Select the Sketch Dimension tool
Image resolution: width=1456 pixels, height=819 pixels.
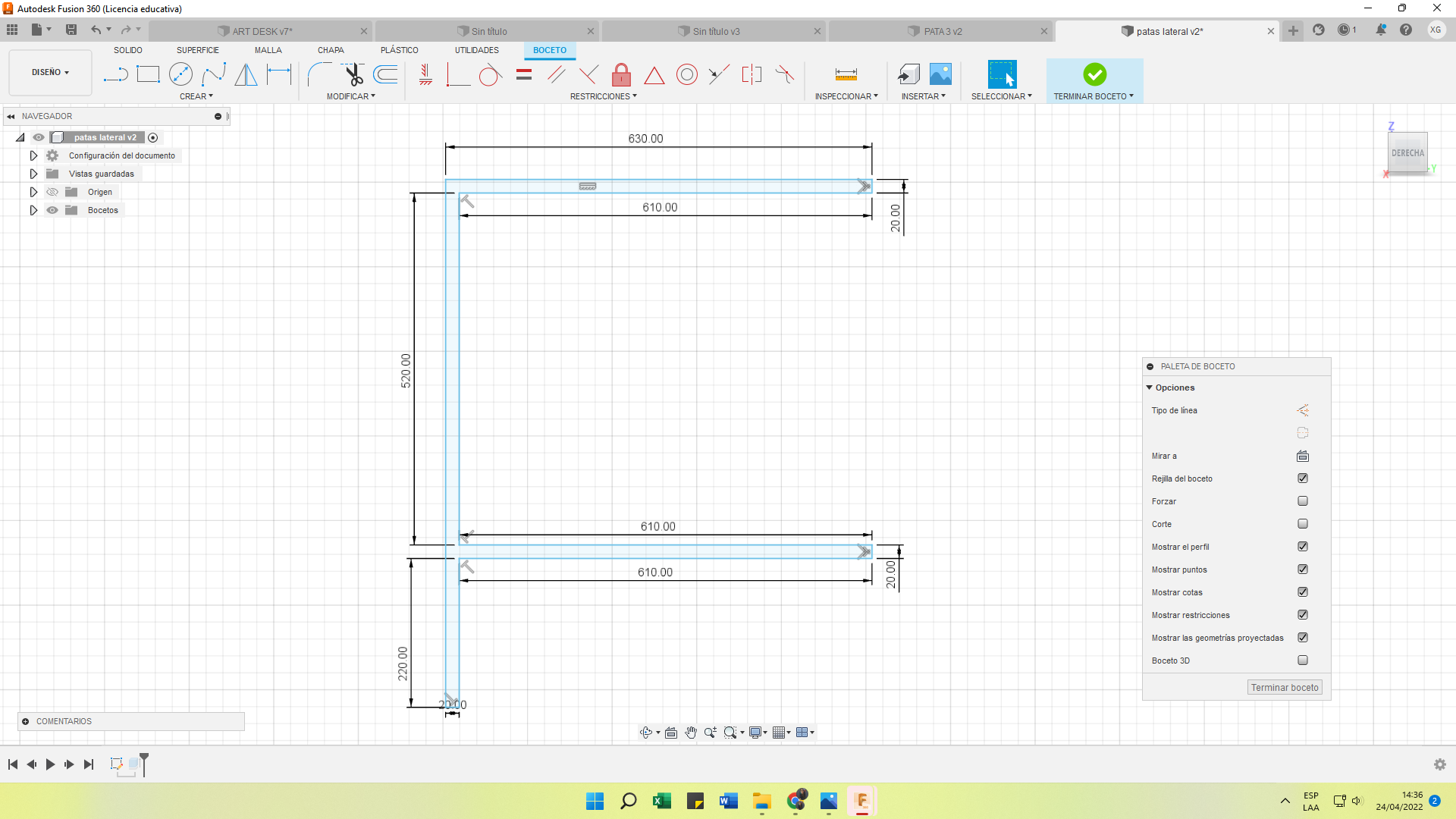tap(279, 74)
